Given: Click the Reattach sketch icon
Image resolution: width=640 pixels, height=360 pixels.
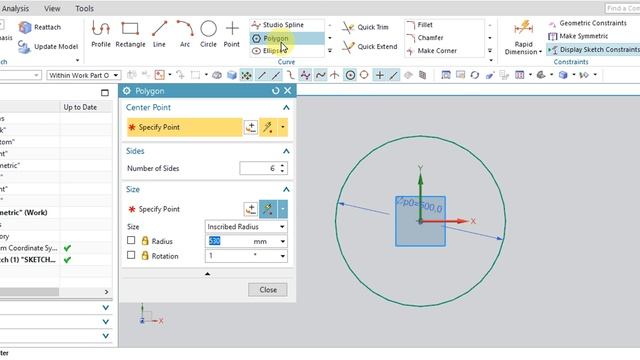Looking at the screenshot, I should 25,27.
